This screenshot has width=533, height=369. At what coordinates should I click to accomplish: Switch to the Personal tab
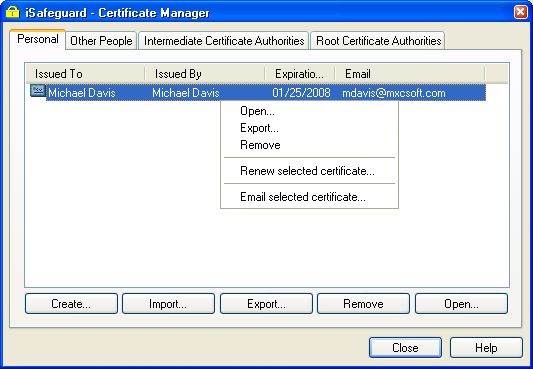(x=38, y=39)
